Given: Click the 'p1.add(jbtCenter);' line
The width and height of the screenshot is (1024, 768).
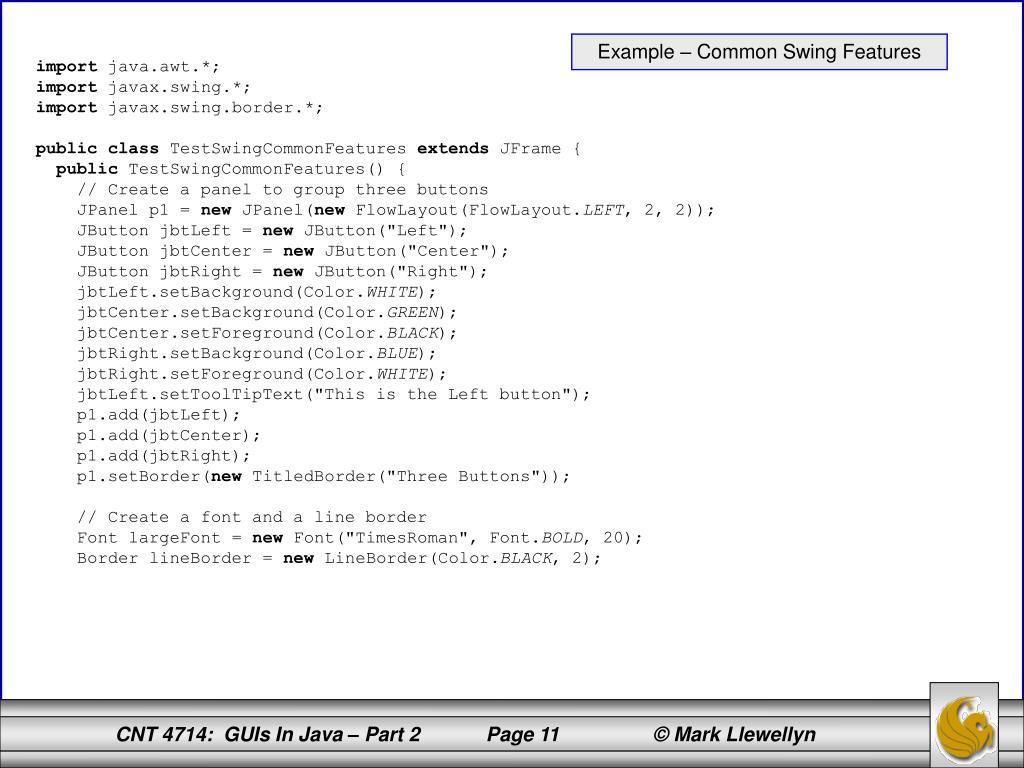Looking at the screenshot, I should 169,436.
